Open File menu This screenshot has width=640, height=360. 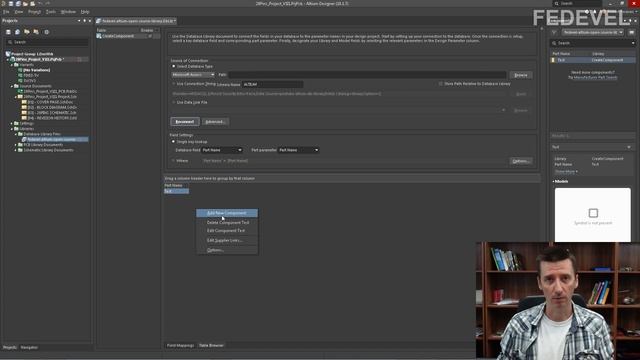point(6,12)
